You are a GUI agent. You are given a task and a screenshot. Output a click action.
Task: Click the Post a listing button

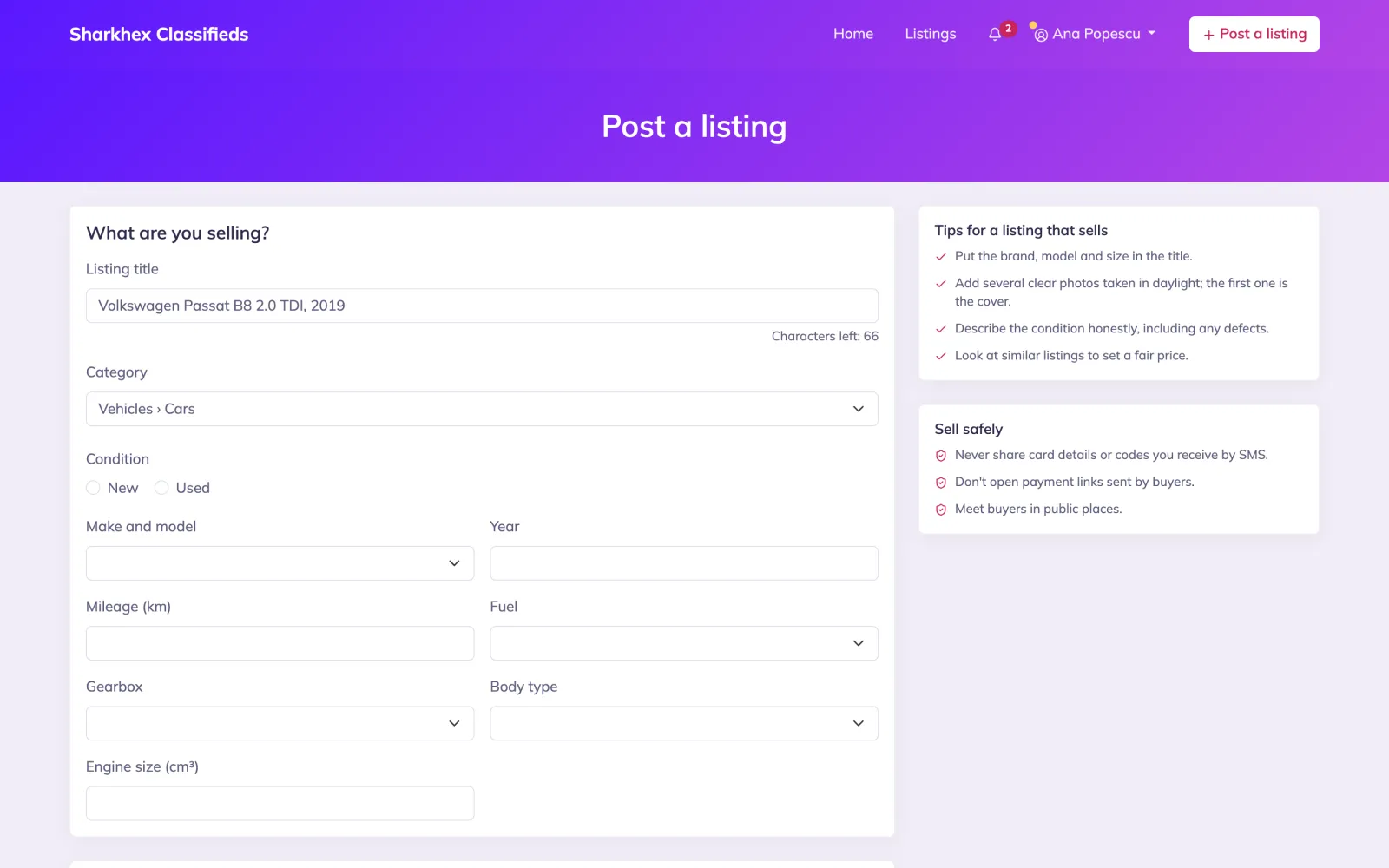pyautogui.click(x=1254, y=35)
